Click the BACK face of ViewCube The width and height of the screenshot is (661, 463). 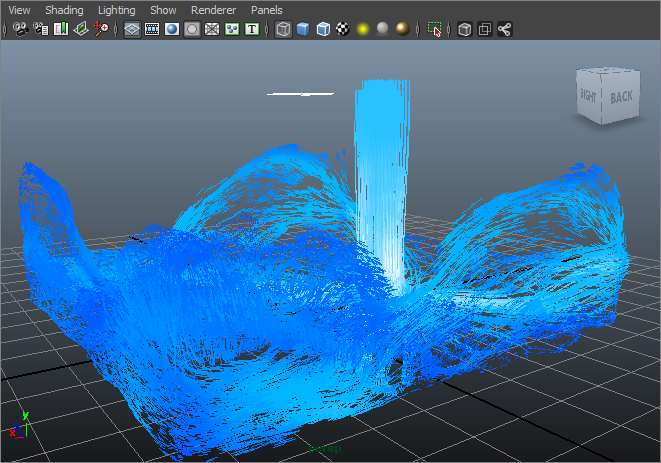click(x=621, y=97)
